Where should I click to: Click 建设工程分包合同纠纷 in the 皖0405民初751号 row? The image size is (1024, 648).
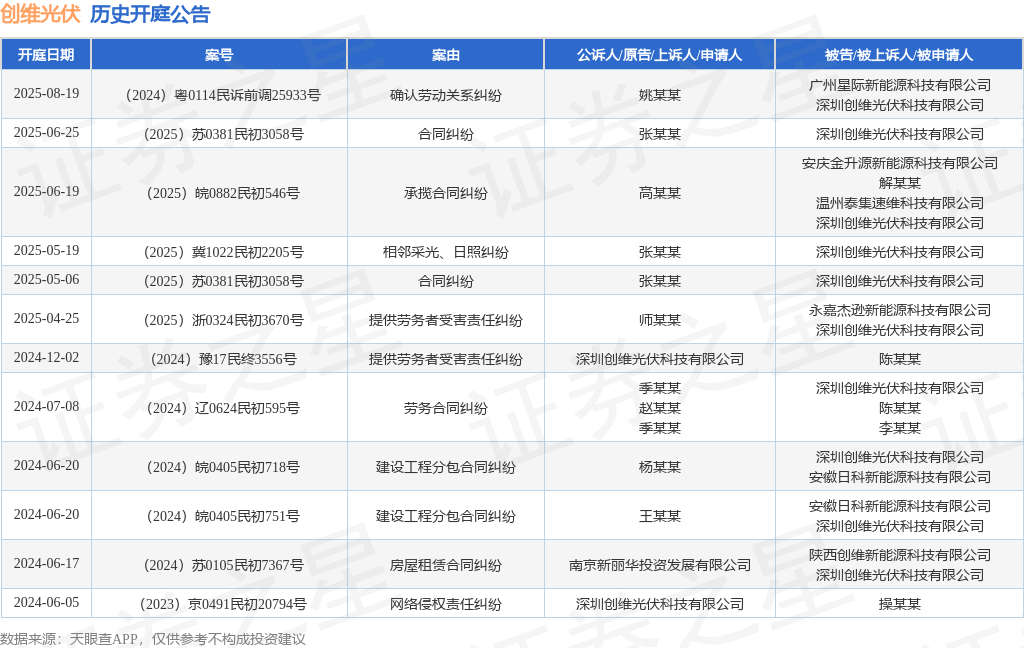click(x=445, y=517)
